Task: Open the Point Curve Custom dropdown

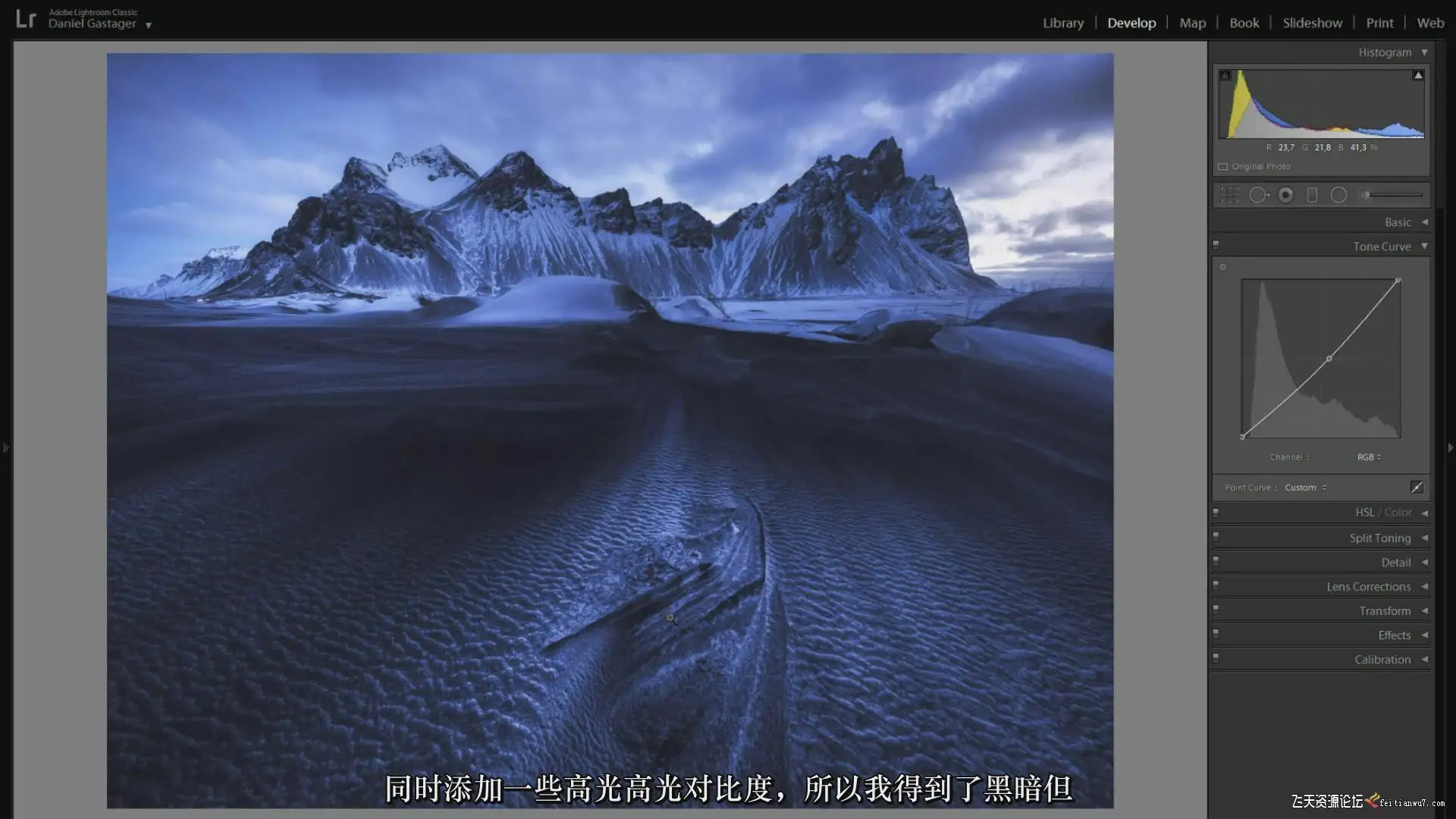Action: point(1305,488)
